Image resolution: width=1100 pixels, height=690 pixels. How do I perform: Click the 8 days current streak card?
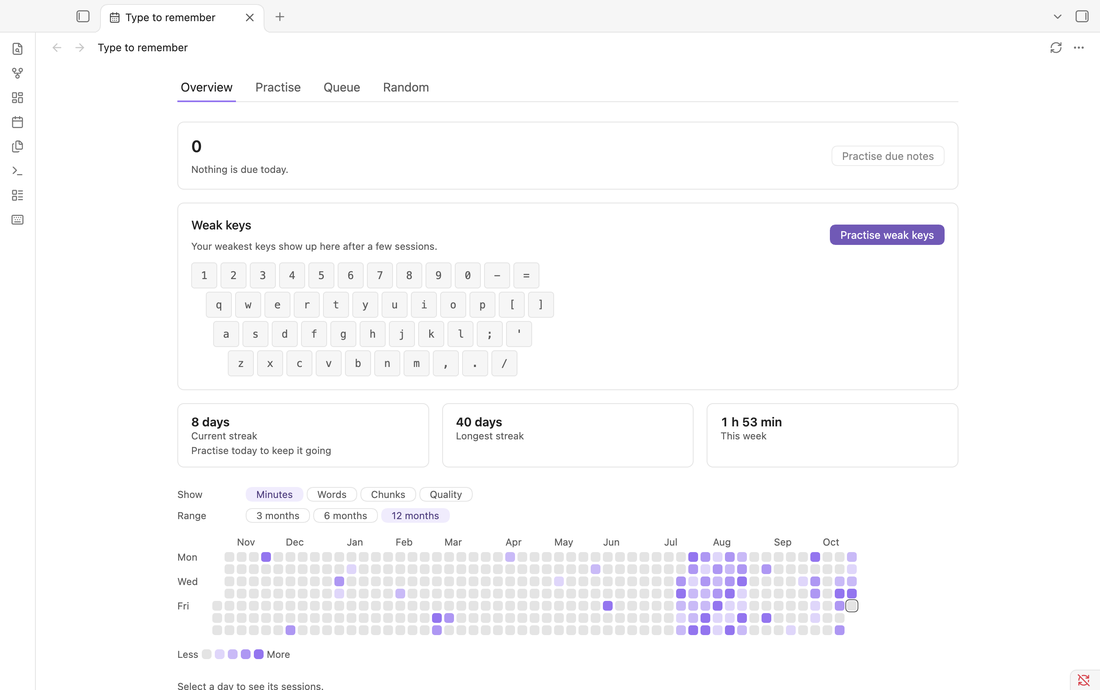303,435
